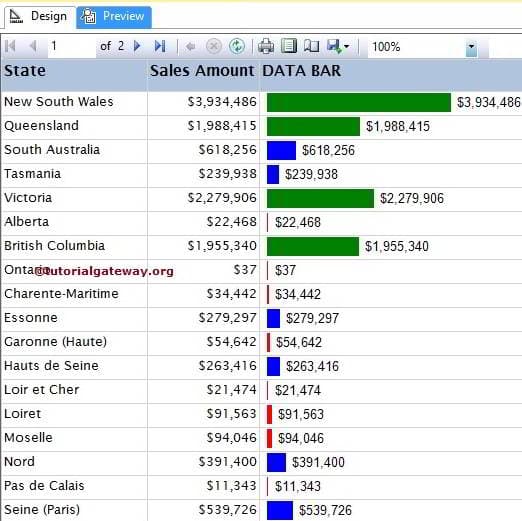Image resolution: width=522 pixels, height=521 pixels.
Task: Click the back to parent report arrow
Action: pos(190,46)
